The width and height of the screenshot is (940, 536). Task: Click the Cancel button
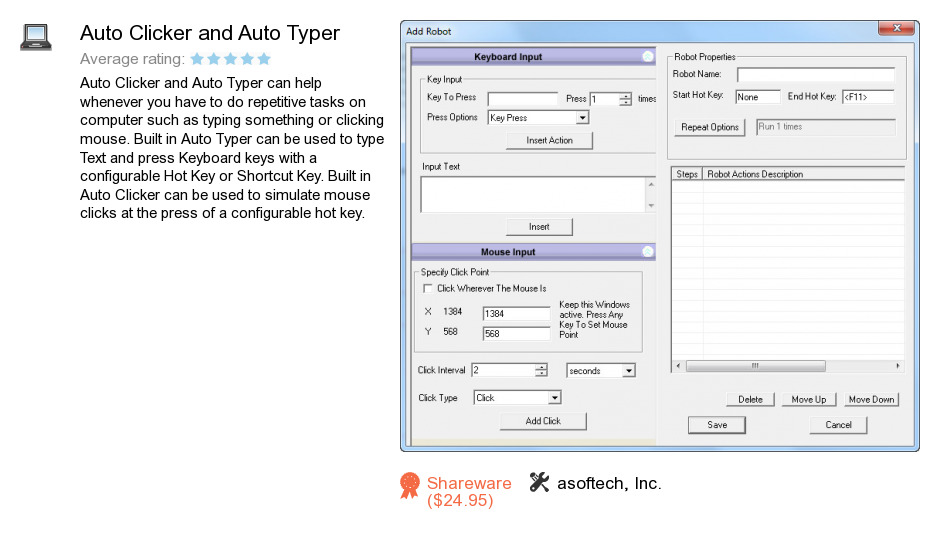pos(838,424)
